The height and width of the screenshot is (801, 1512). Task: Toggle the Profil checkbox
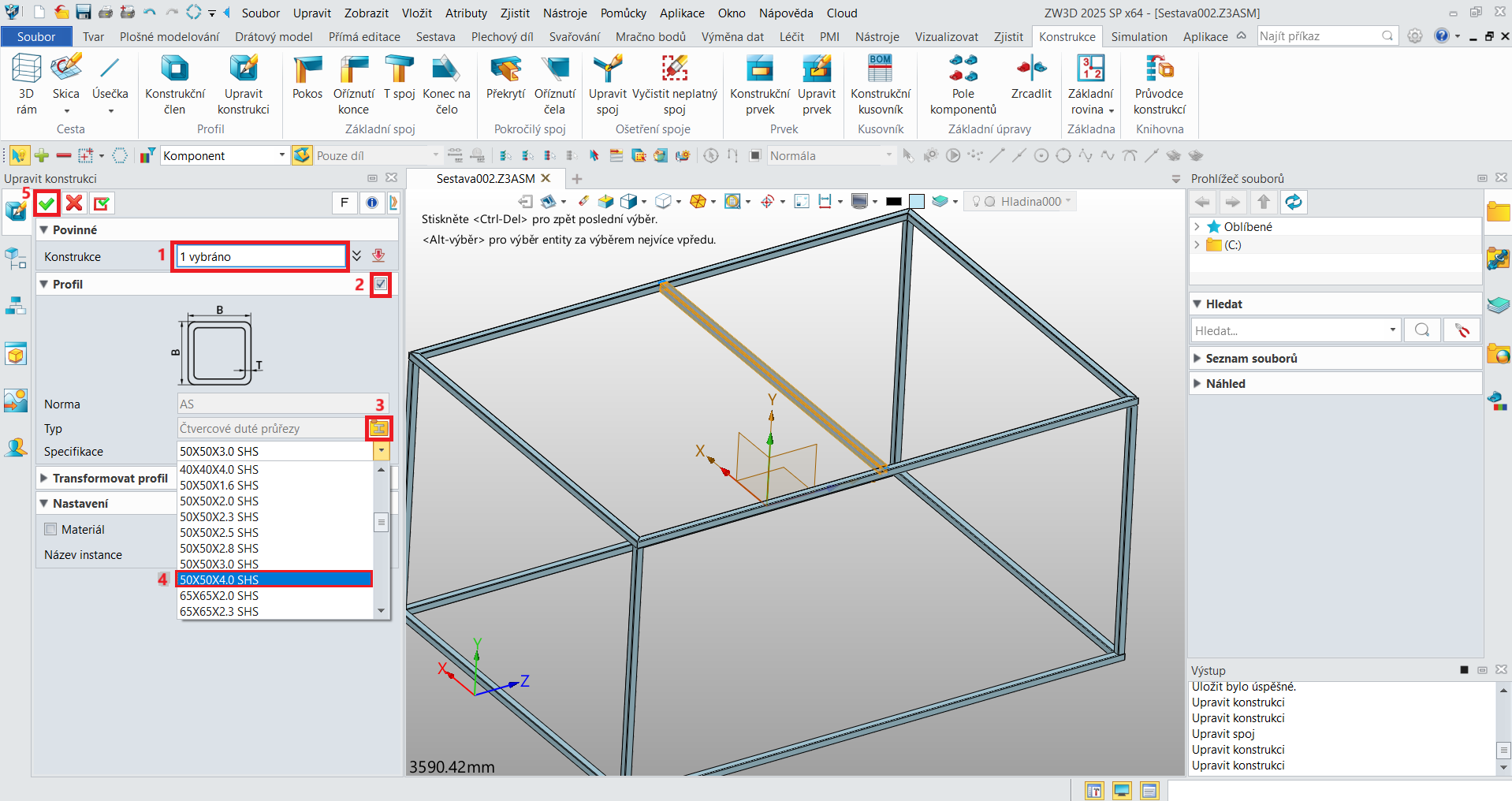coord(381,284)
